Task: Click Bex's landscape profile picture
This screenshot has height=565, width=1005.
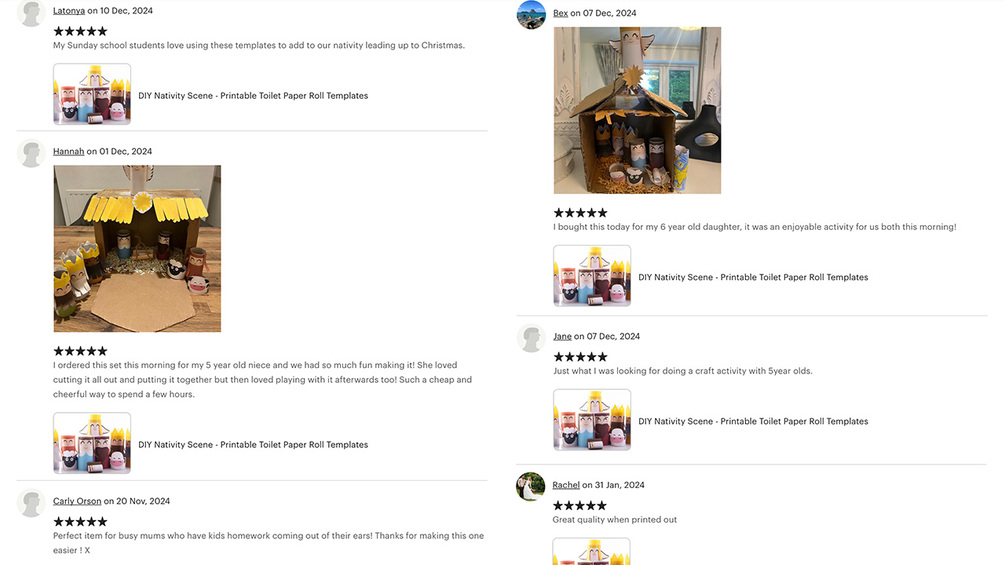Action: pos(531,15)
